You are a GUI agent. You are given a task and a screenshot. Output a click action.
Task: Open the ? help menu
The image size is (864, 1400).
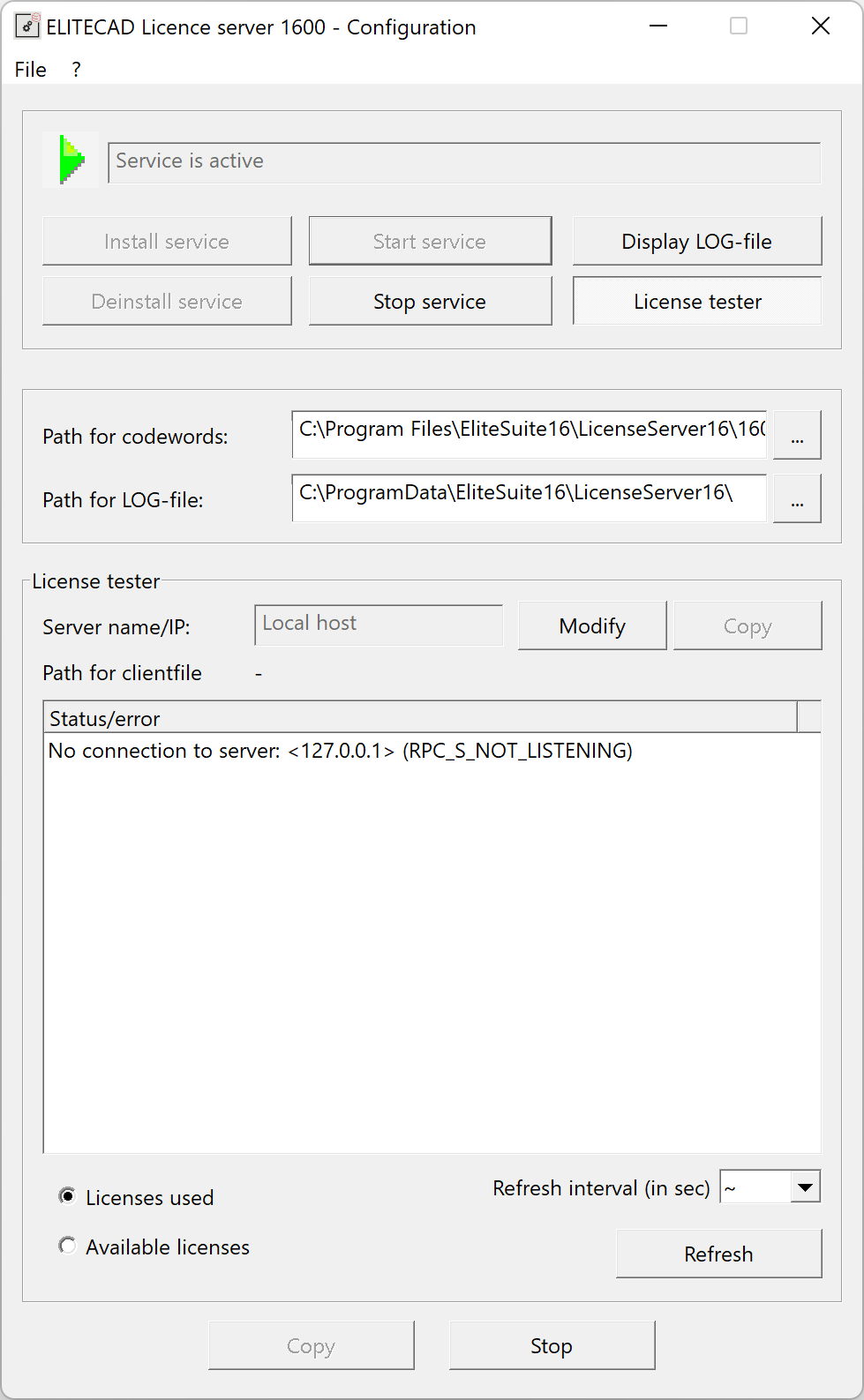[x=77, y=70]
